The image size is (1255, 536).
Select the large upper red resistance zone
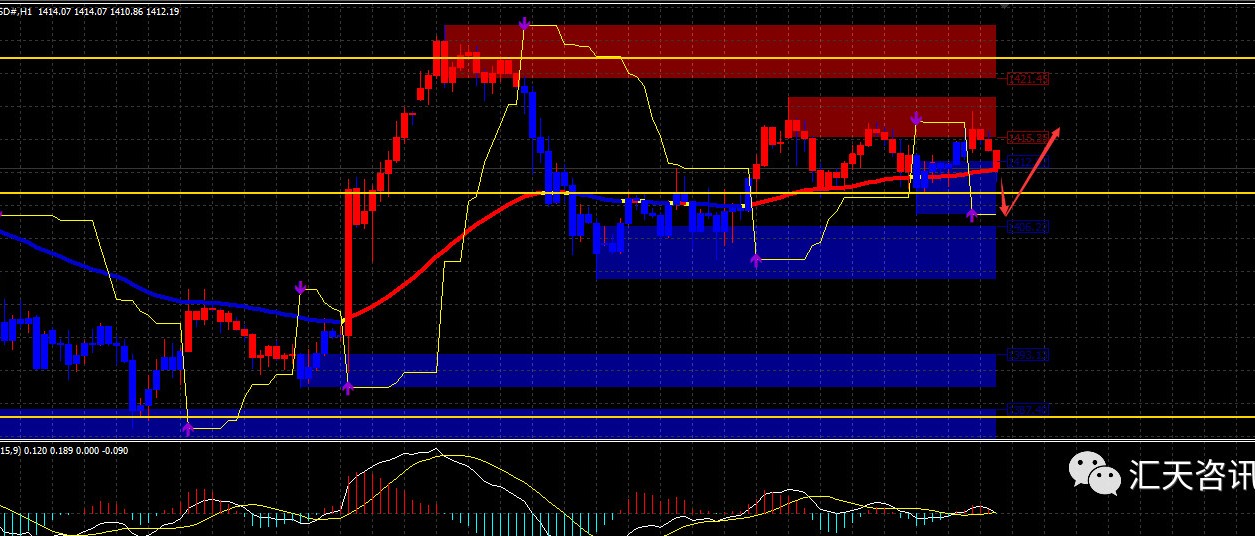point(720,52)
